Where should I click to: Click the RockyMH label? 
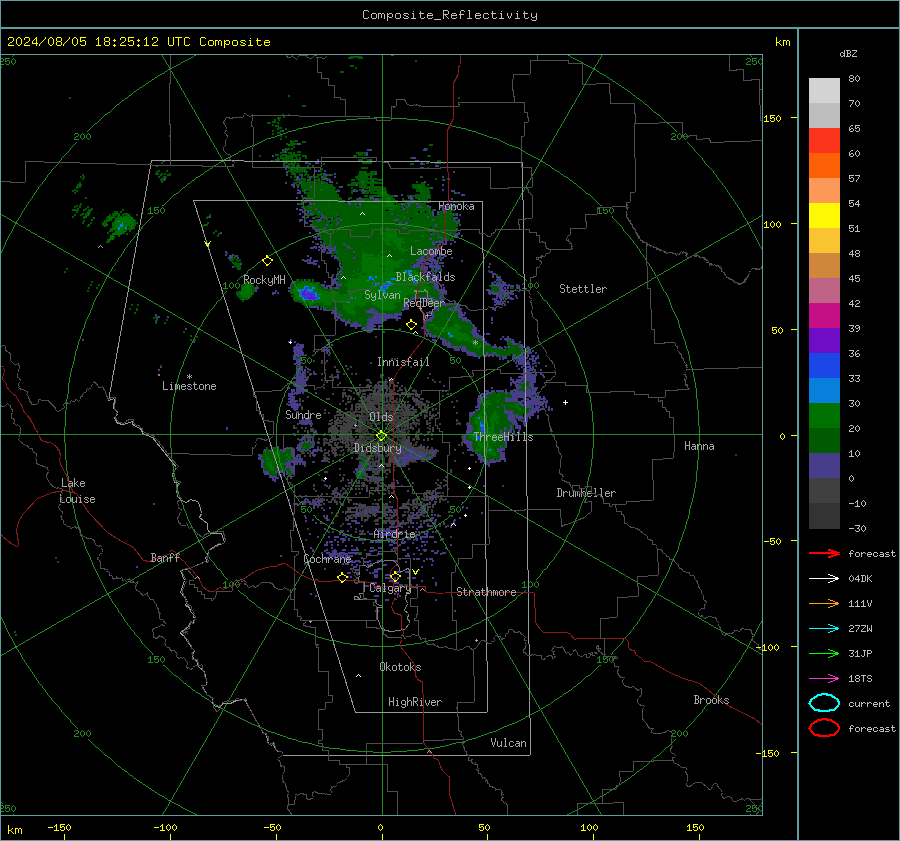[x=264, y=280]
